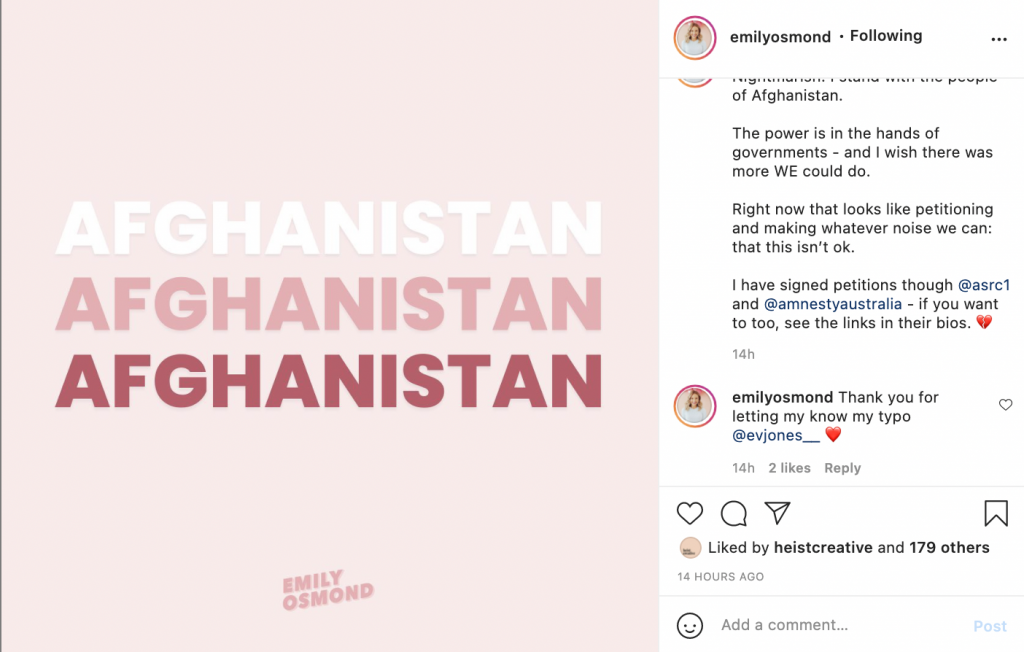Open the @evjones__ mention
Screen dimensions: 1024x652
pos(776,435)
